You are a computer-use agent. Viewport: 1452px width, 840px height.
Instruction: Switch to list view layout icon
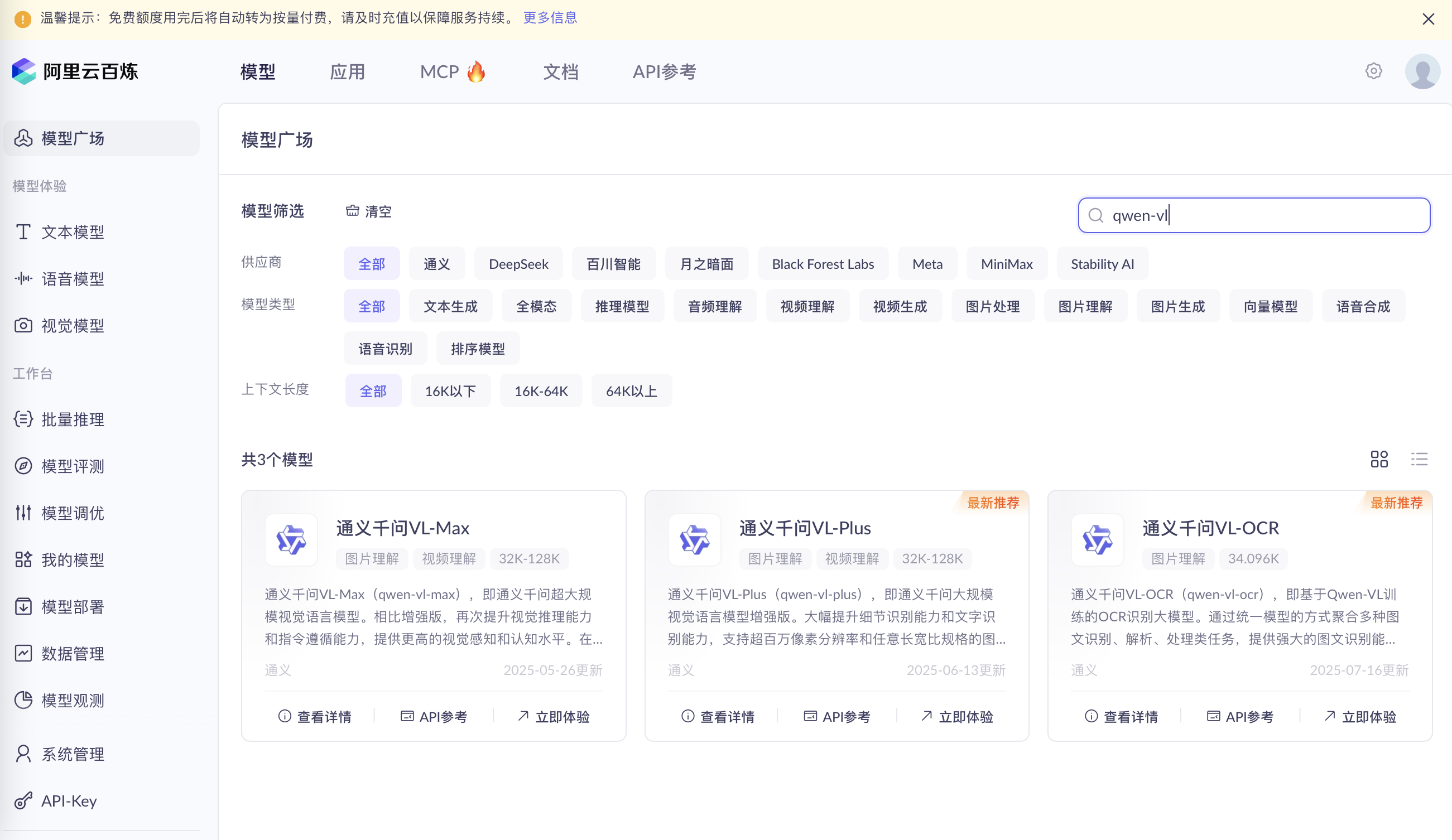(x=1419, y=459)
